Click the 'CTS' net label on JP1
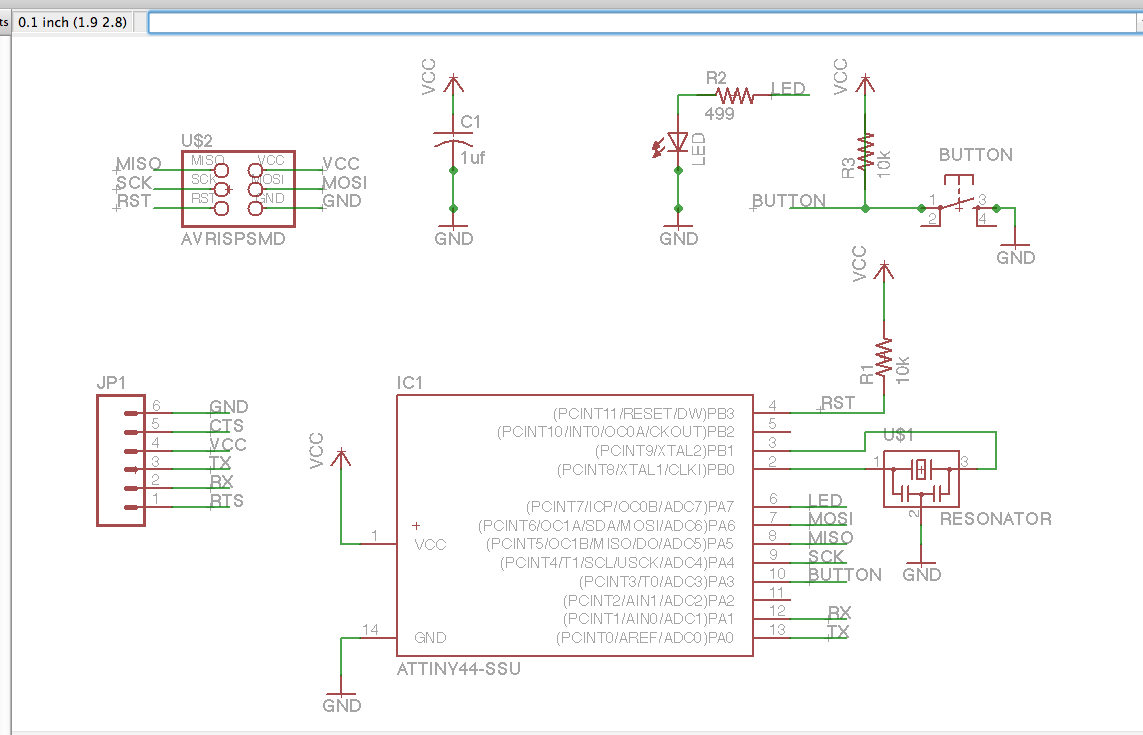1143x735 pixels. point(227,425)
